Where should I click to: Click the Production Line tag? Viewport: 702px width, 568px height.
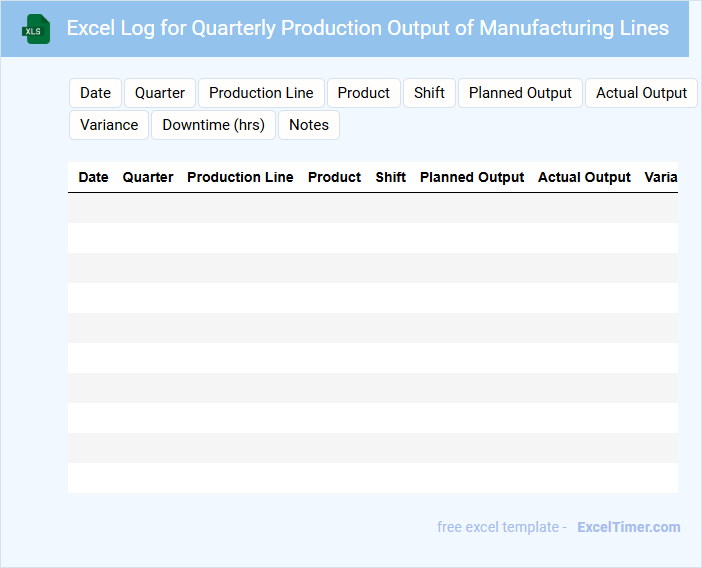point(261,93)
